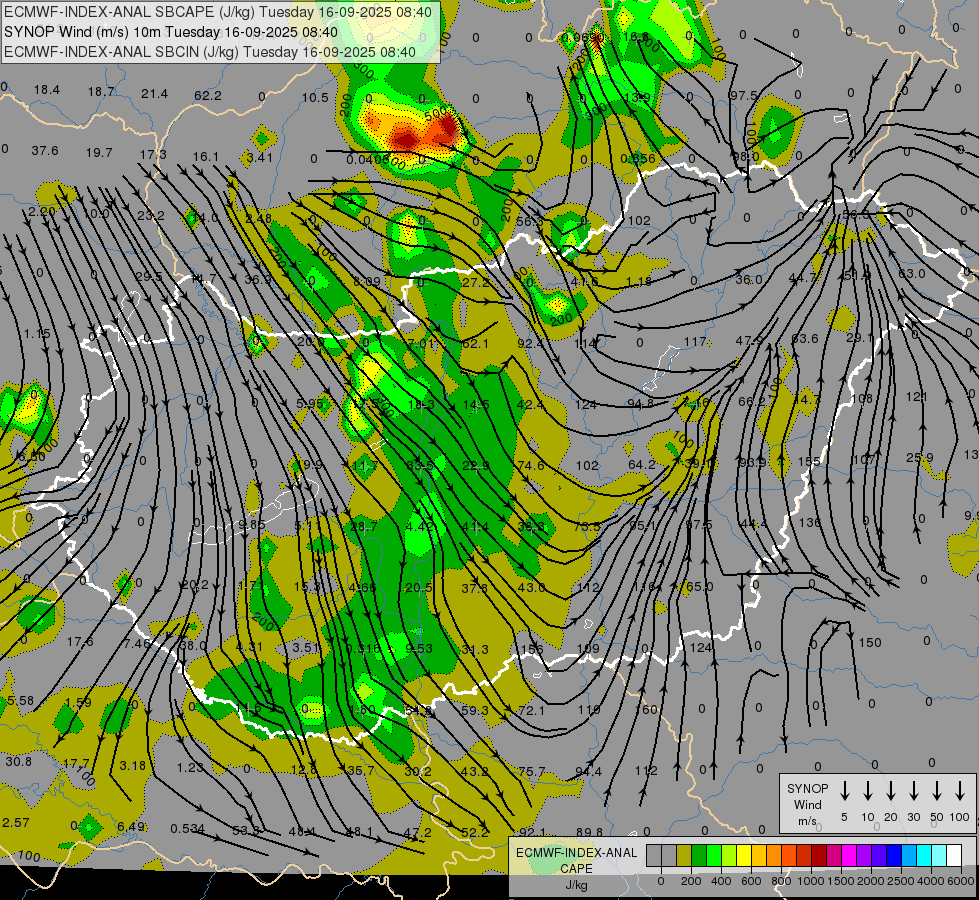Select the bright green CAPE scale swatch

click(x=714, y=855)
